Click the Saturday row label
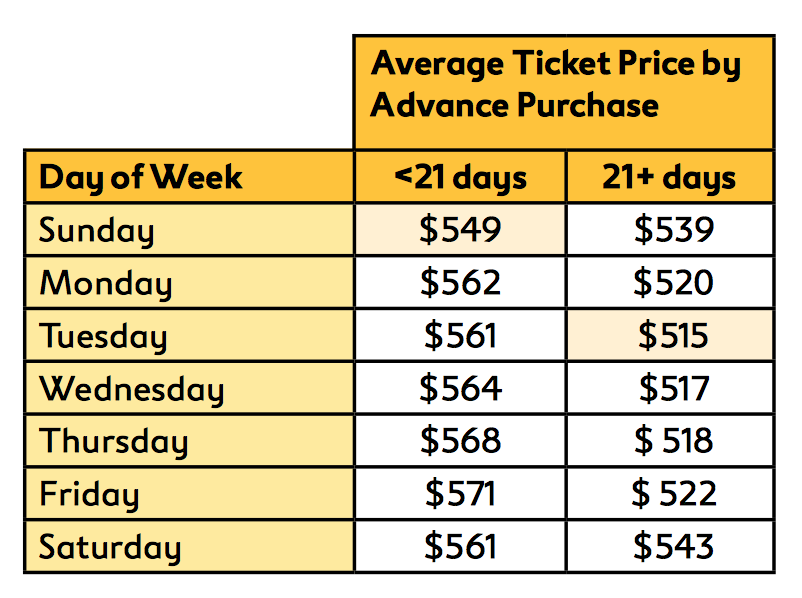802x598 pixels. pyautogui.click(x=110, y=547)
